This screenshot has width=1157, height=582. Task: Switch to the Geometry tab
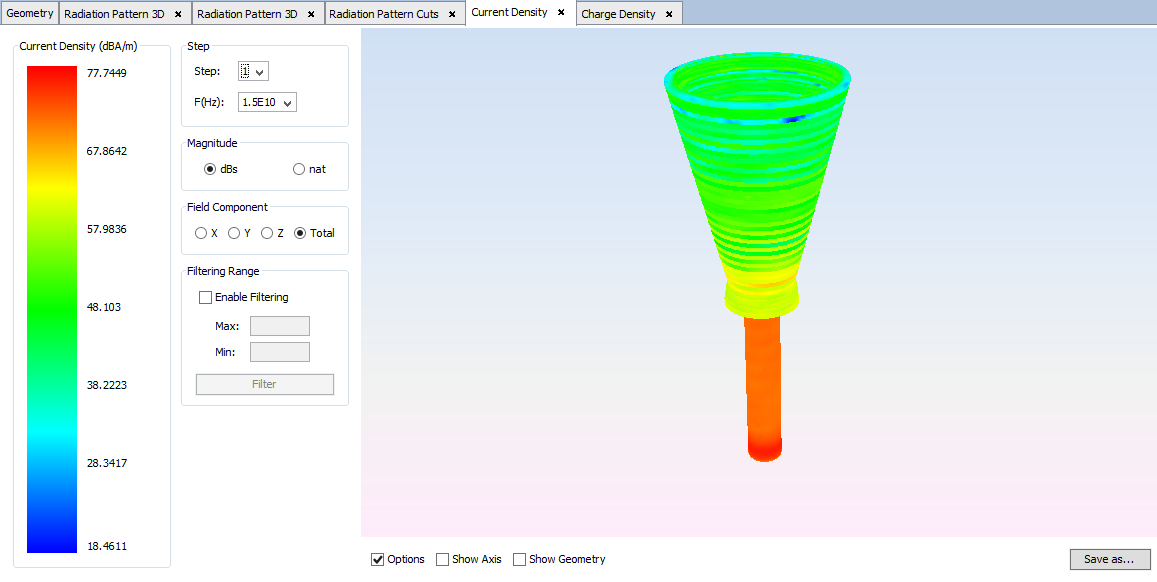(x=30, y=14)
